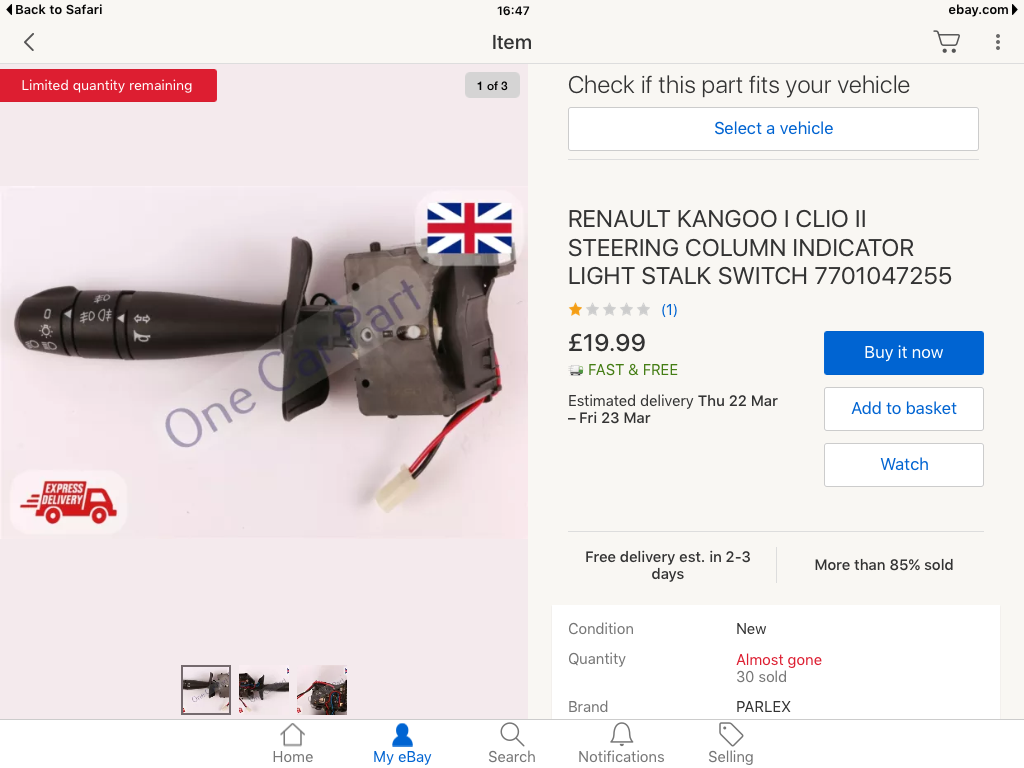Return via Back to Safari
The width and height of the screenshot is (1024, 768).
pos(54,10)
